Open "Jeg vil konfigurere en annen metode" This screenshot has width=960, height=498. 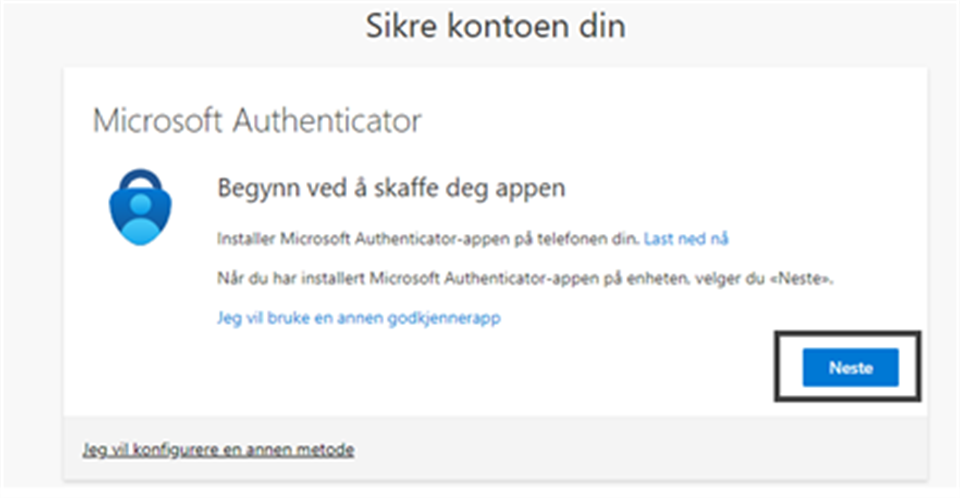coord(218,450)
